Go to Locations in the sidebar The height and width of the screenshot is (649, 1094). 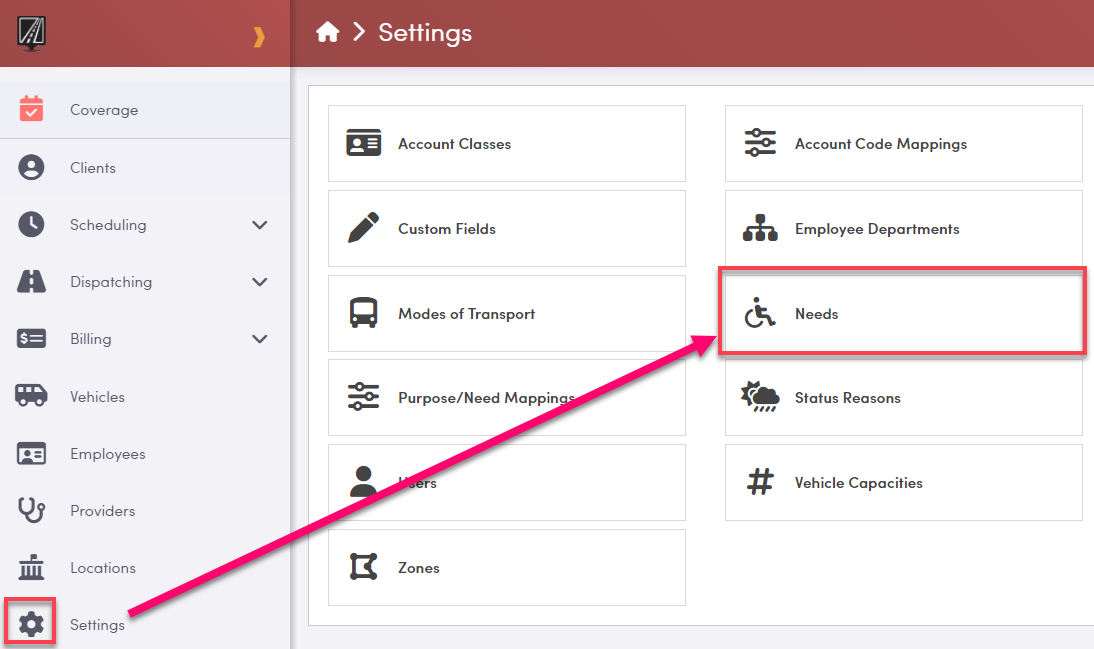(102, 568)
